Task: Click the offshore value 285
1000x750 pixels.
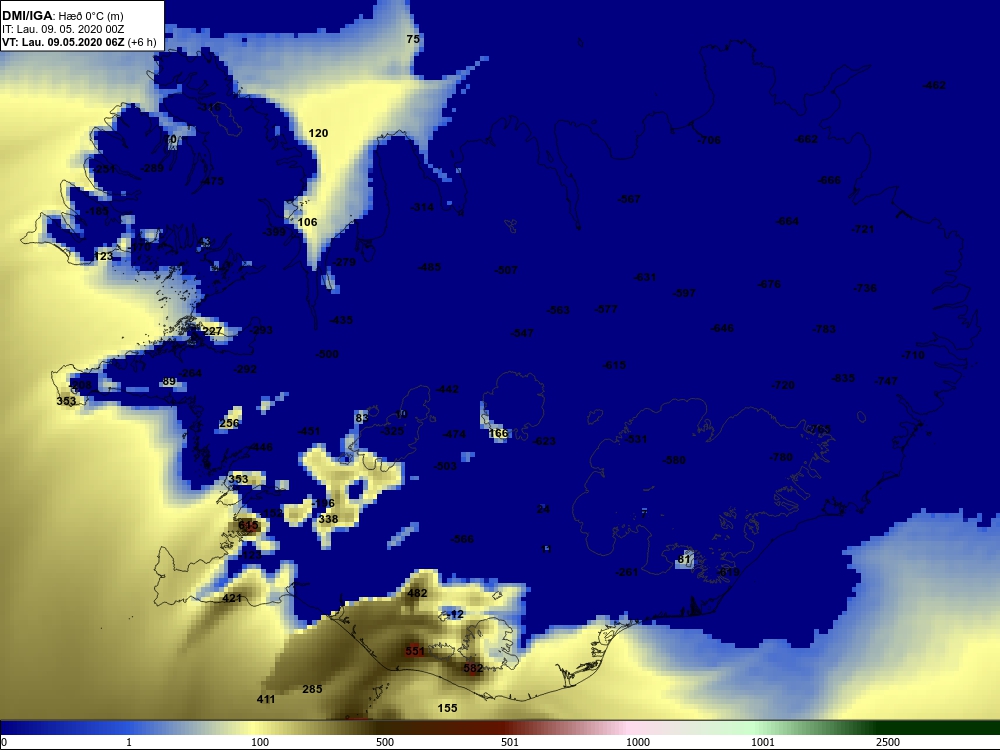Action: coord(312,689)
